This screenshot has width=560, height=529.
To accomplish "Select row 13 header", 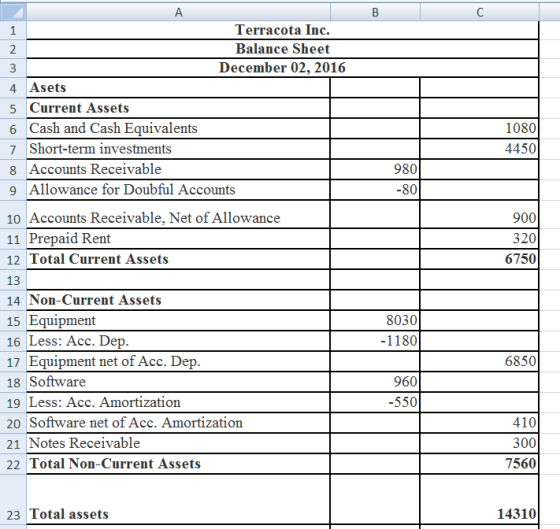I will pyautogui.click(x=13, y=280).
